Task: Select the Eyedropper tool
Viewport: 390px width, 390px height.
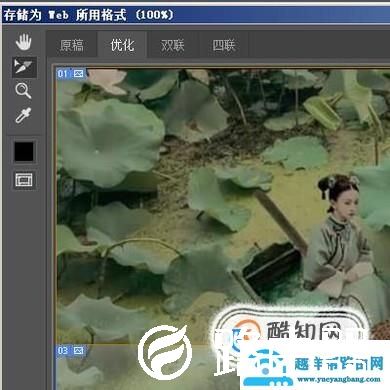Action: coord(23,115)
